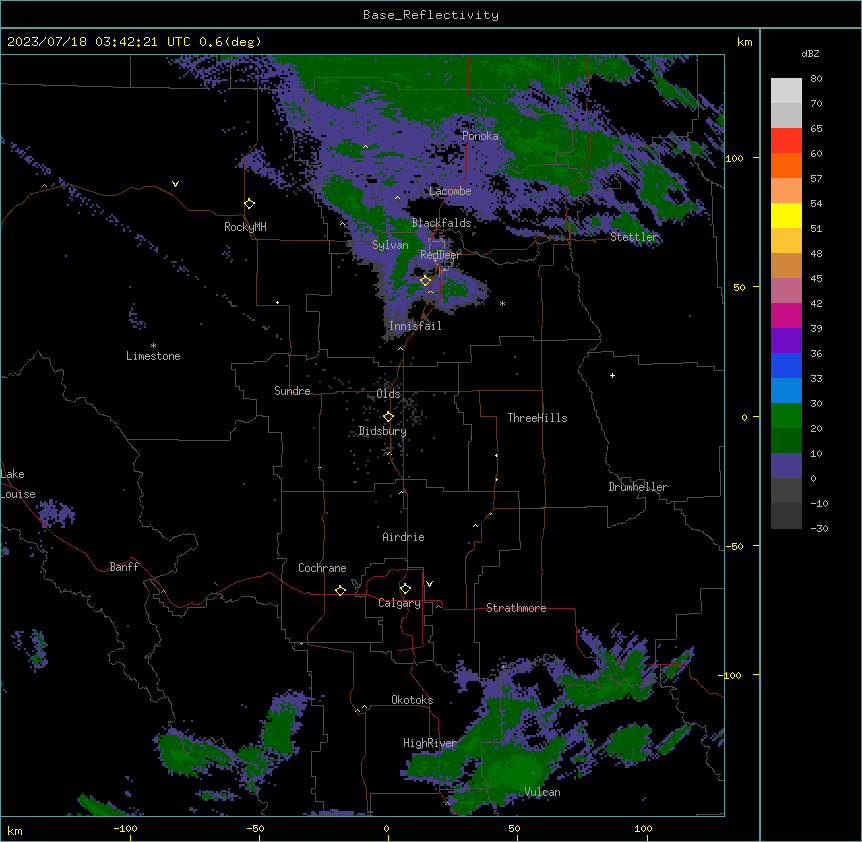Viewport: 862px width, 842px height.
Task: Click the amber 51-48 dBZ legend swatch
Action: click(x=786, y=241)
